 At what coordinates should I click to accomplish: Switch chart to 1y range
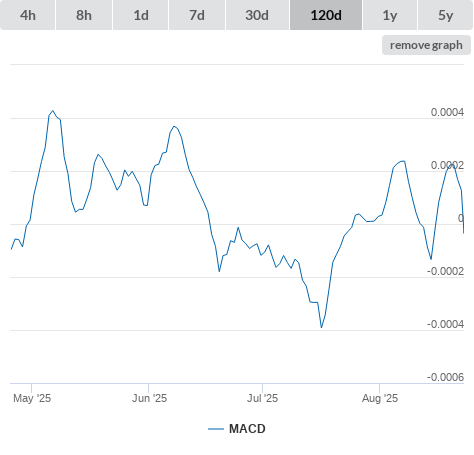point(390,15)
